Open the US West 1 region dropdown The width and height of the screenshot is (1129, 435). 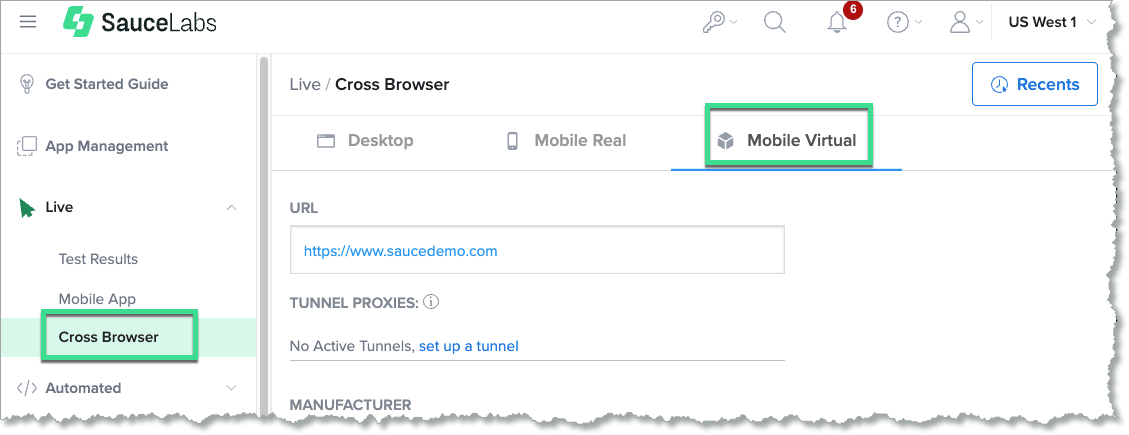[1052, 22]
